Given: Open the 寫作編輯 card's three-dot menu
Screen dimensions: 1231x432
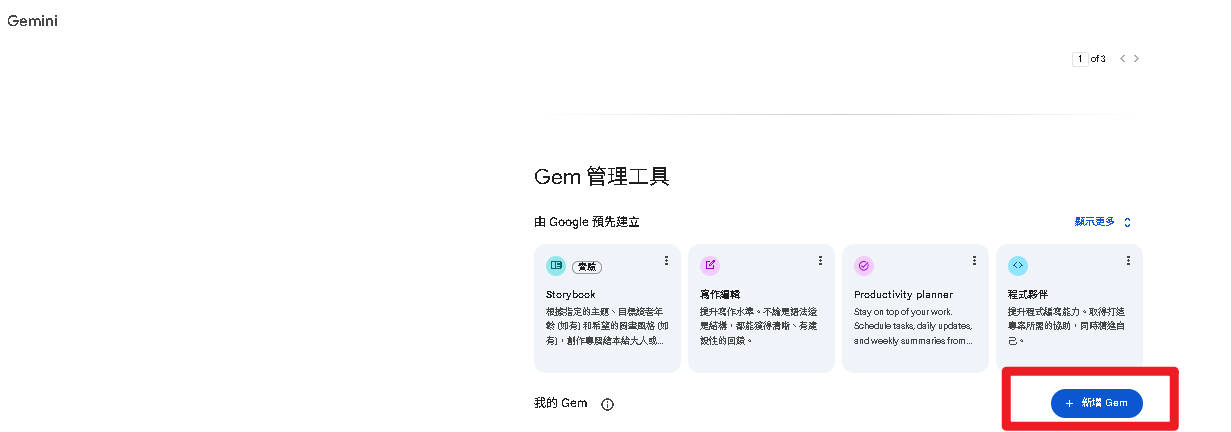Looking at the screenshot, I should [820, 260].
